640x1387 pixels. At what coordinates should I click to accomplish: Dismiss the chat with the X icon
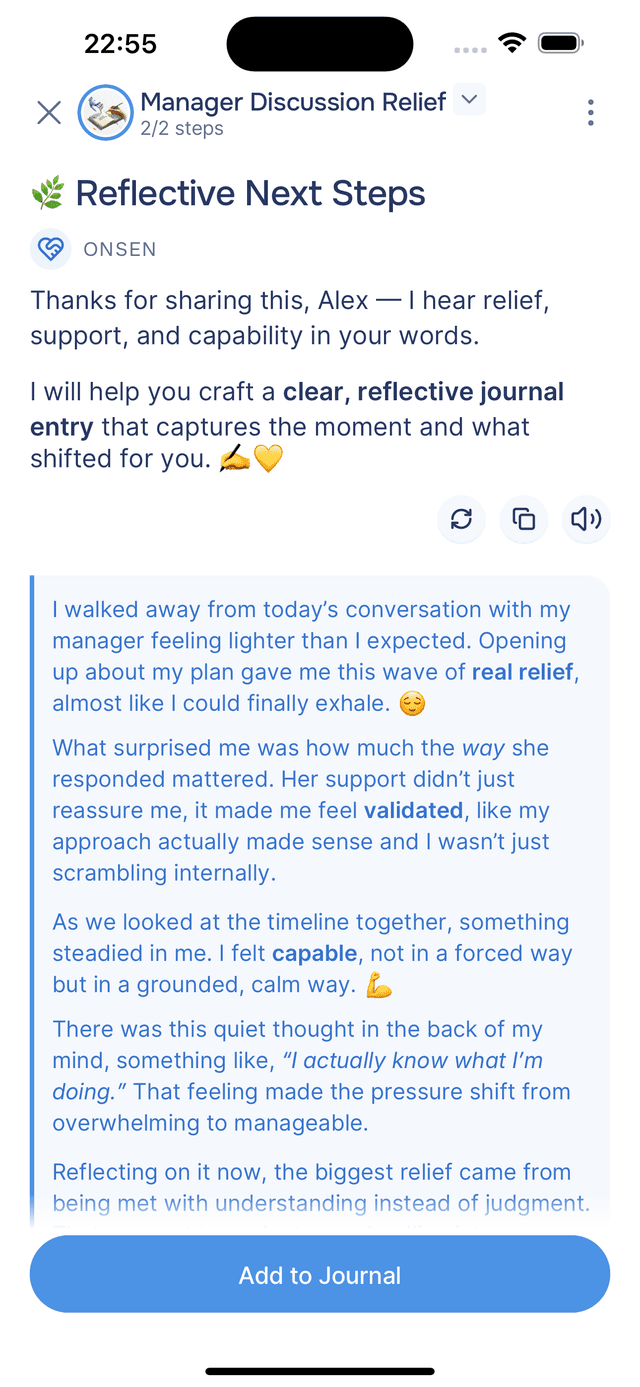(48, 112)
